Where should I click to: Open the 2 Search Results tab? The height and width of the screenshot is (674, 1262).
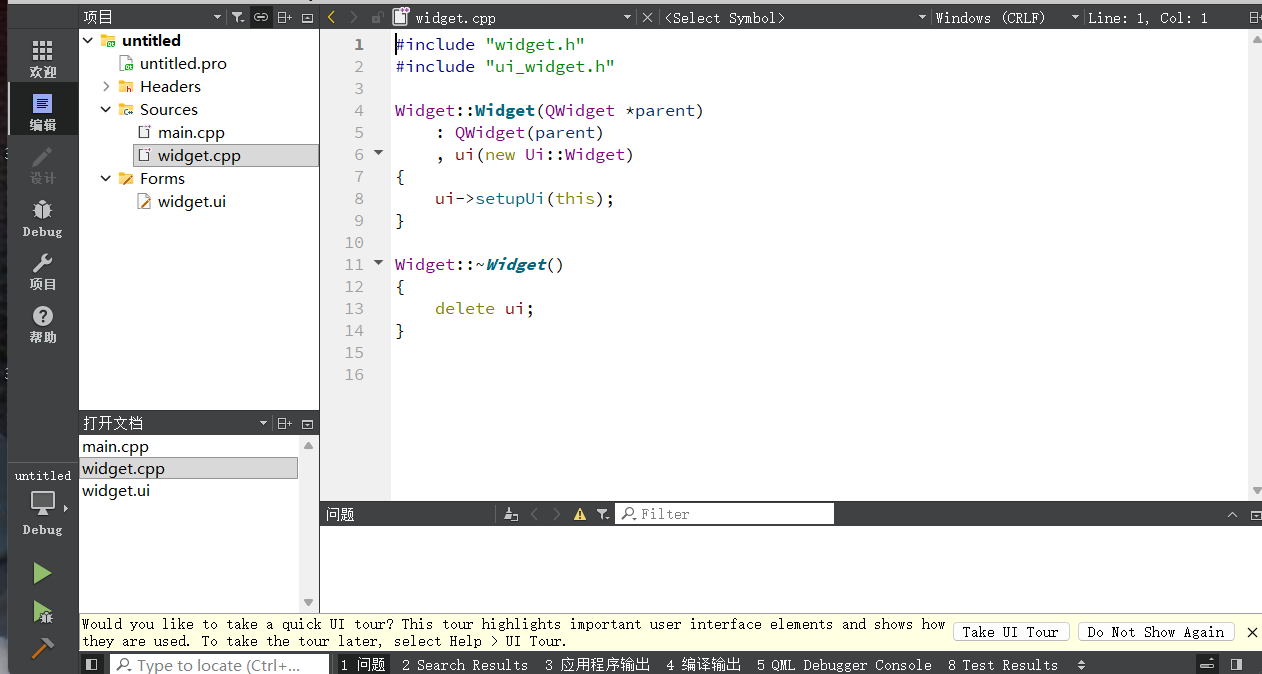click(464, 664)
